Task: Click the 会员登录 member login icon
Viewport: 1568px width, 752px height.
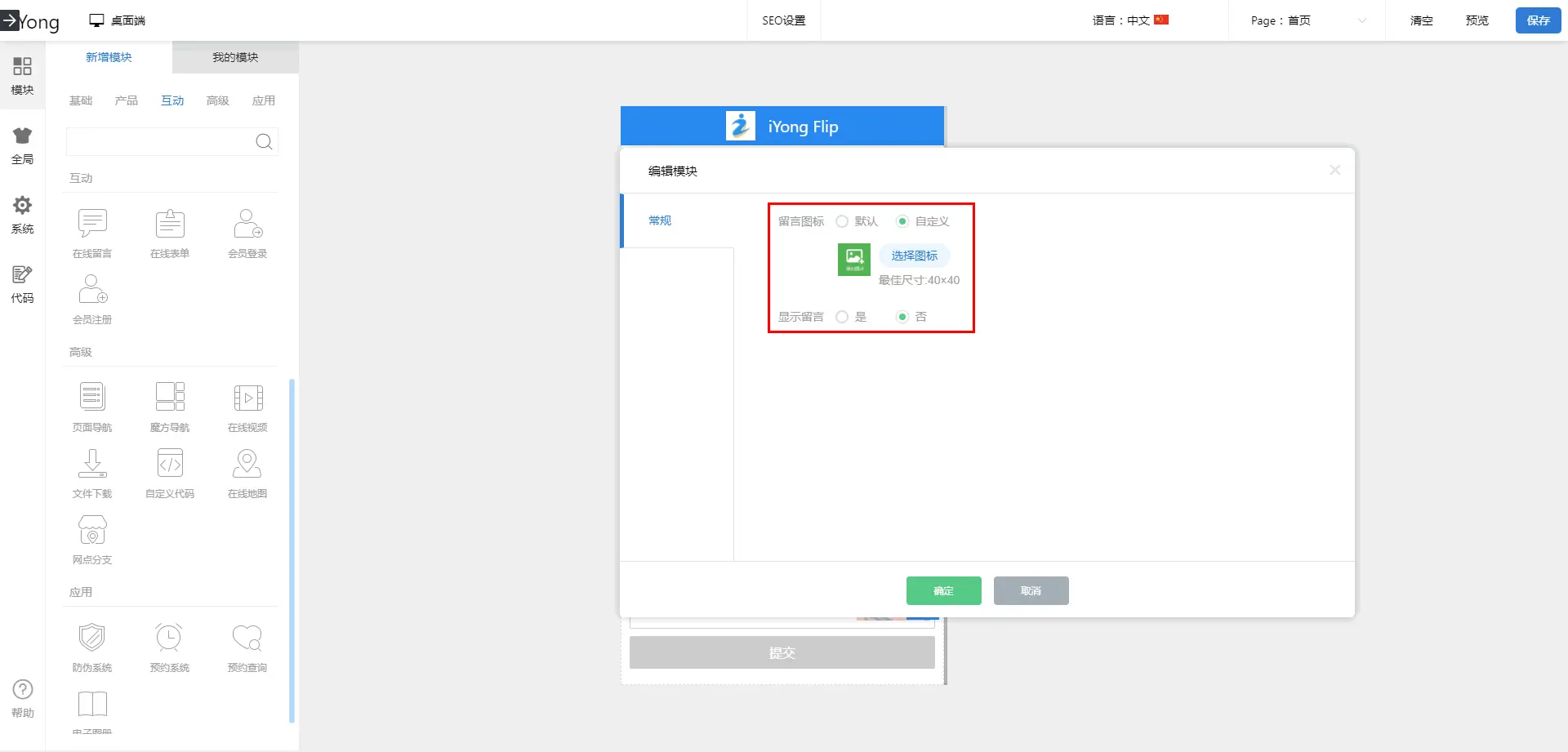Action: (247, 224)
